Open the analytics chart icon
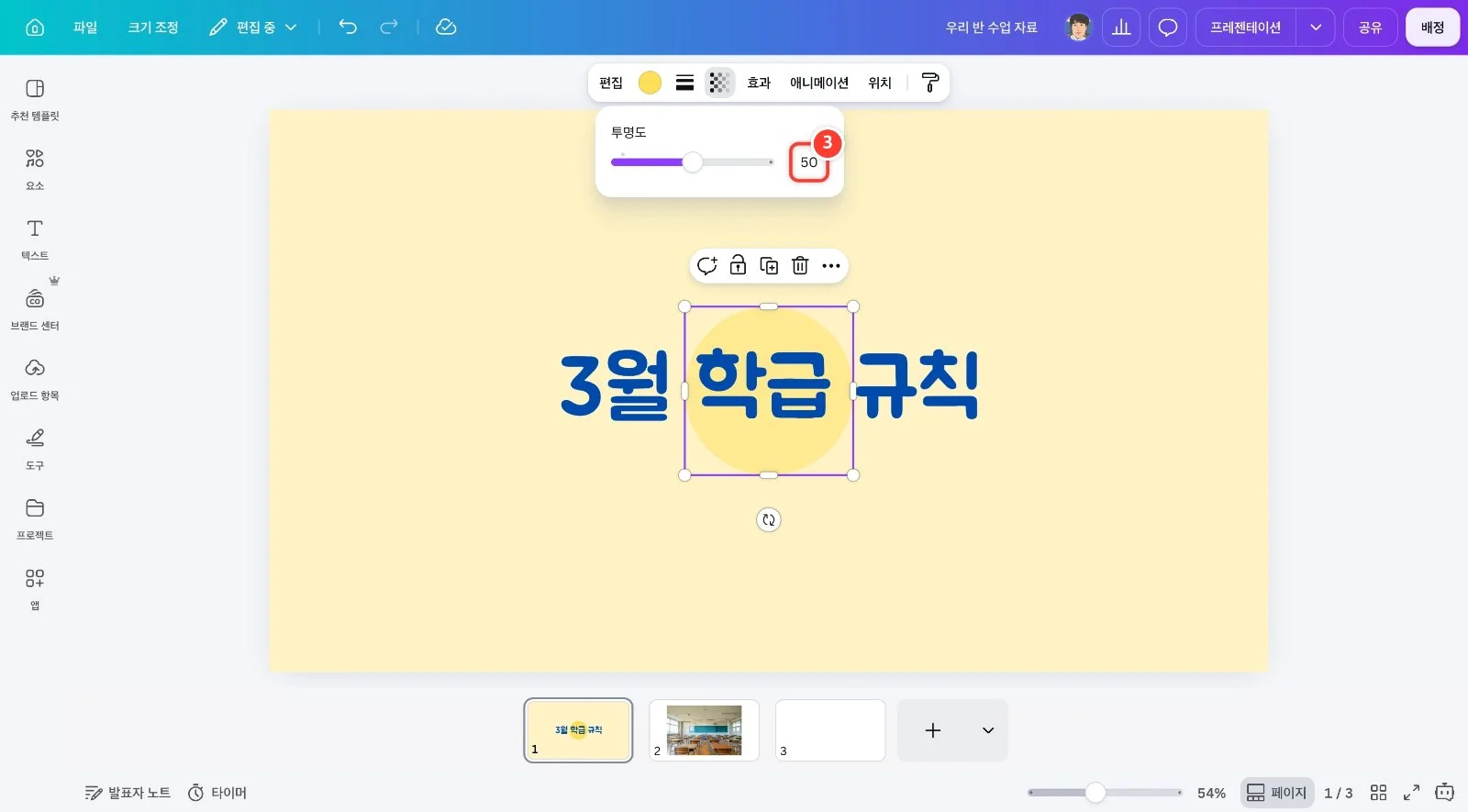Viewport: 1468px width, 812px height. [x=1121, y=28]
